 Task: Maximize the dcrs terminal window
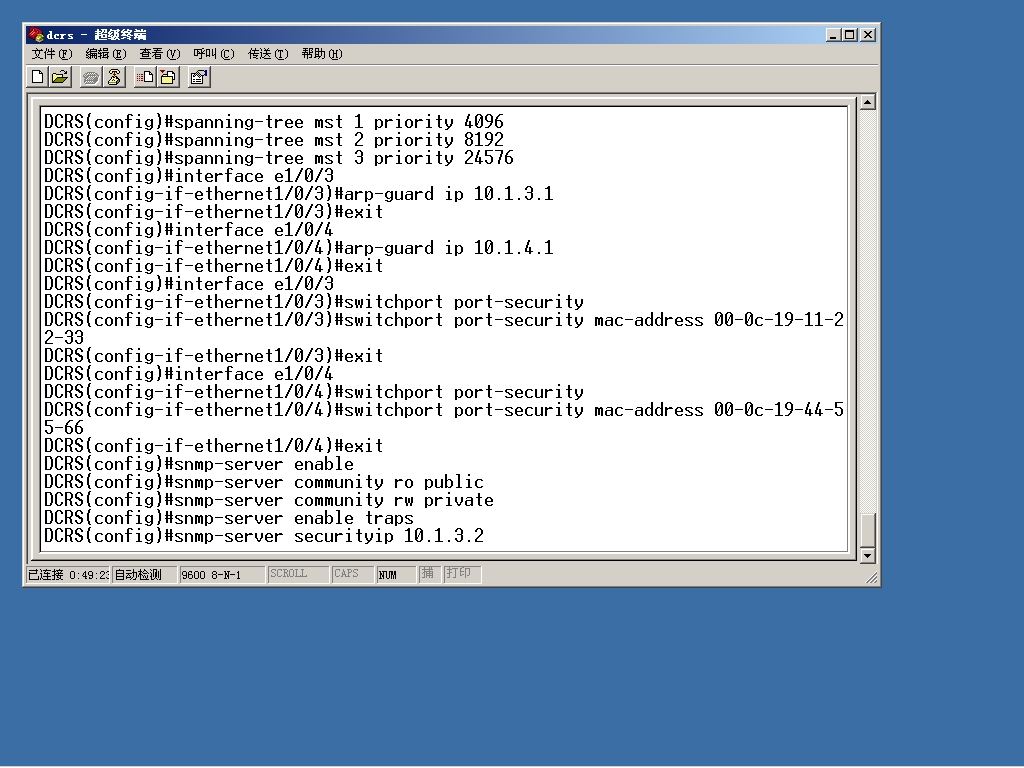pos(850,35)
